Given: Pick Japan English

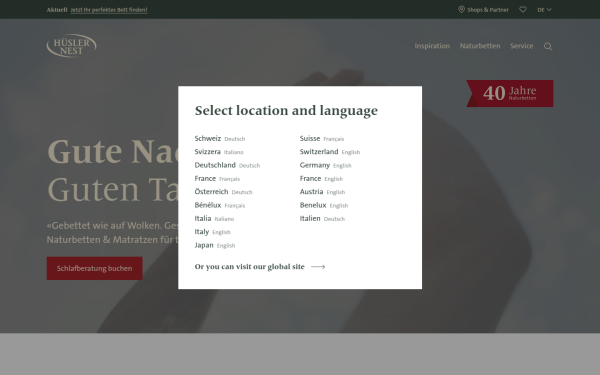Looking at the screenshot, I should pyautogui.click(x=215, y=245).
